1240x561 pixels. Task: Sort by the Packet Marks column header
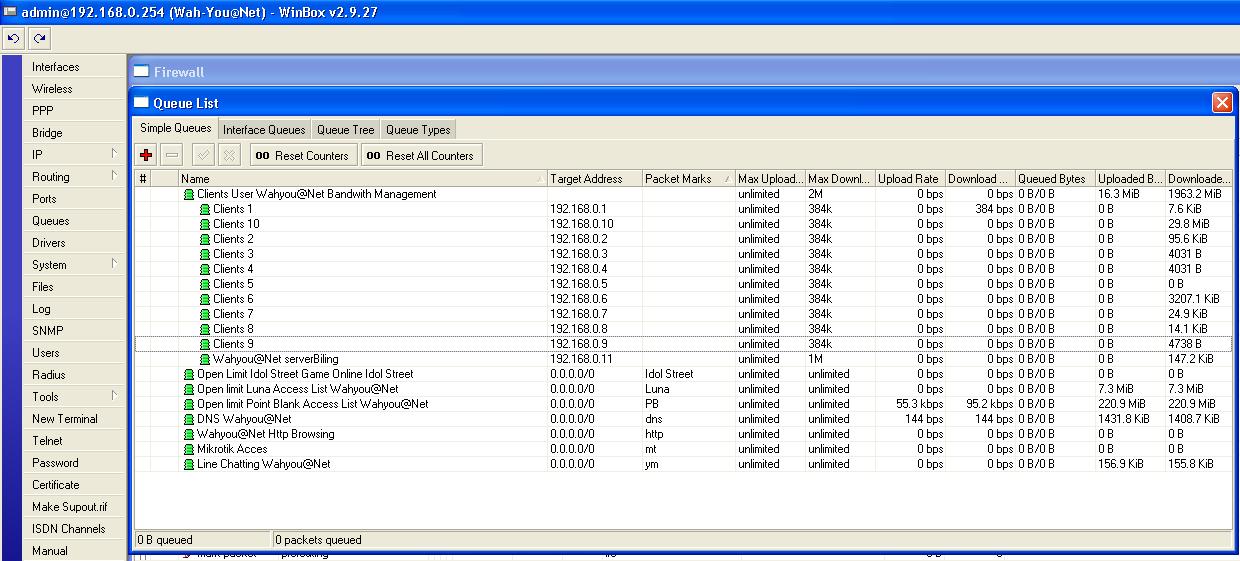[688, 179]
